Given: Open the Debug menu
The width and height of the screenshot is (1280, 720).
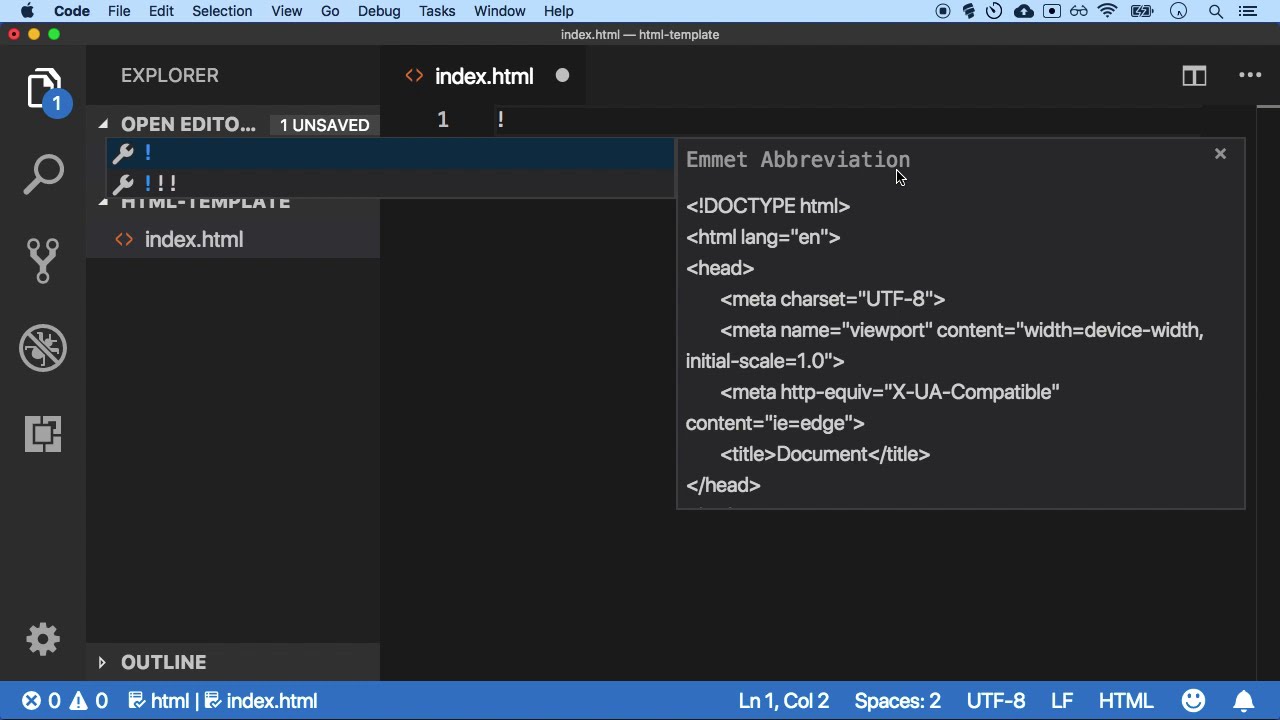Looking at the screenshot, I should click(379, 11).
